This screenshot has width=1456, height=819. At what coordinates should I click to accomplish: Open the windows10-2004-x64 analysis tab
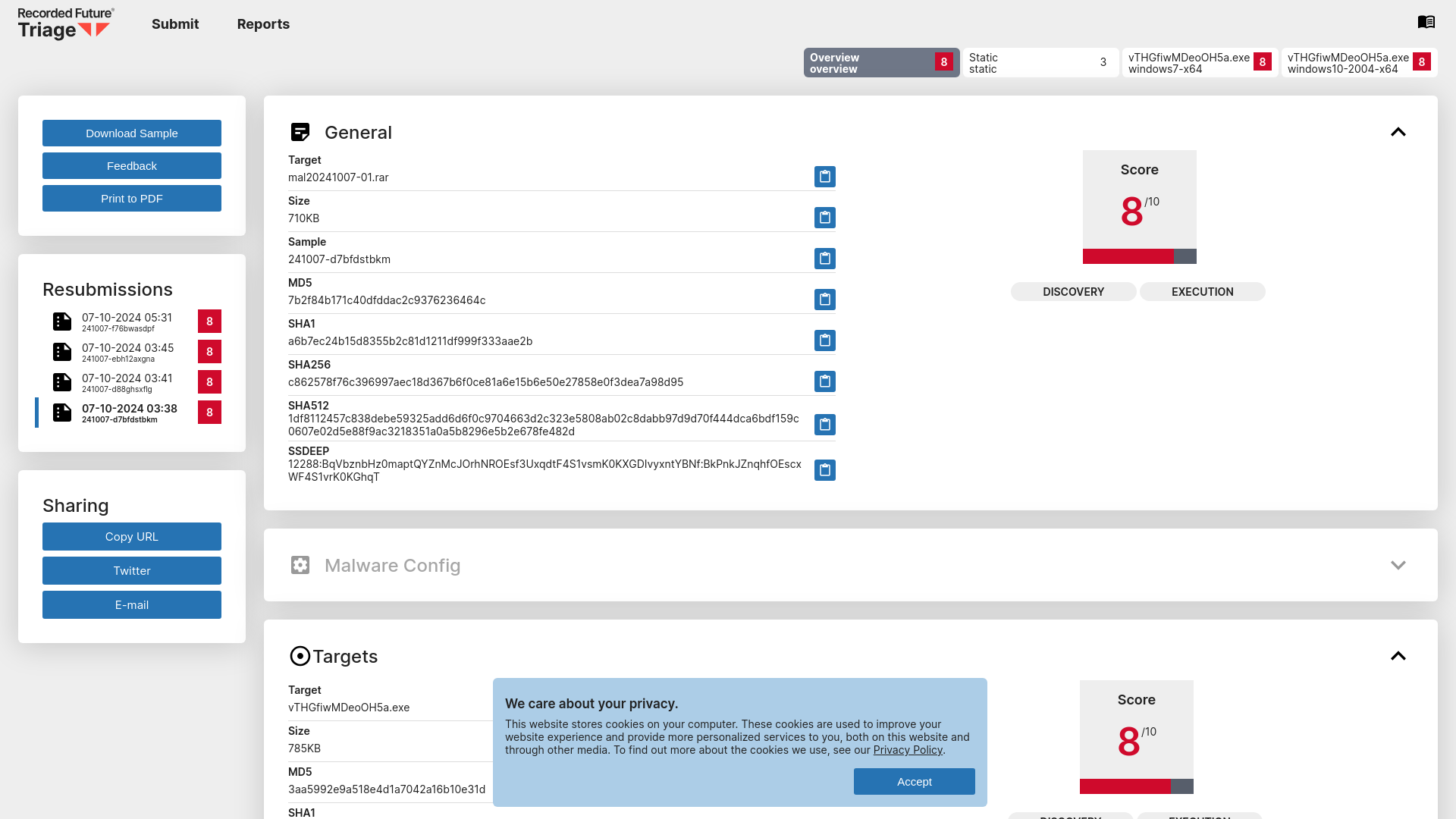(1359, 63)
